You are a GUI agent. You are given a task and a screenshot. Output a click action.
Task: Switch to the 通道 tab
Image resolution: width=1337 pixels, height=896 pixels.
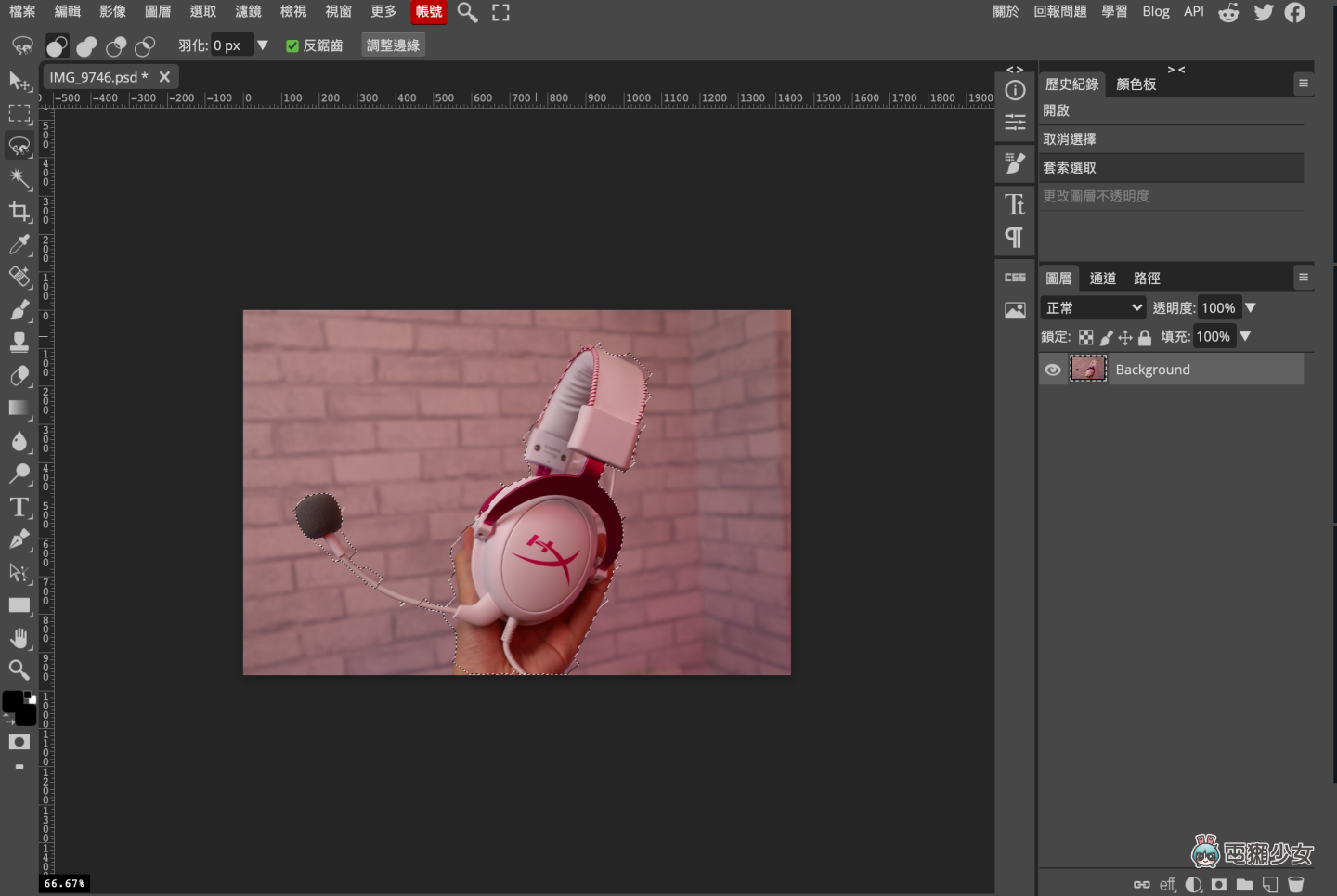(x=1102, y=279)
